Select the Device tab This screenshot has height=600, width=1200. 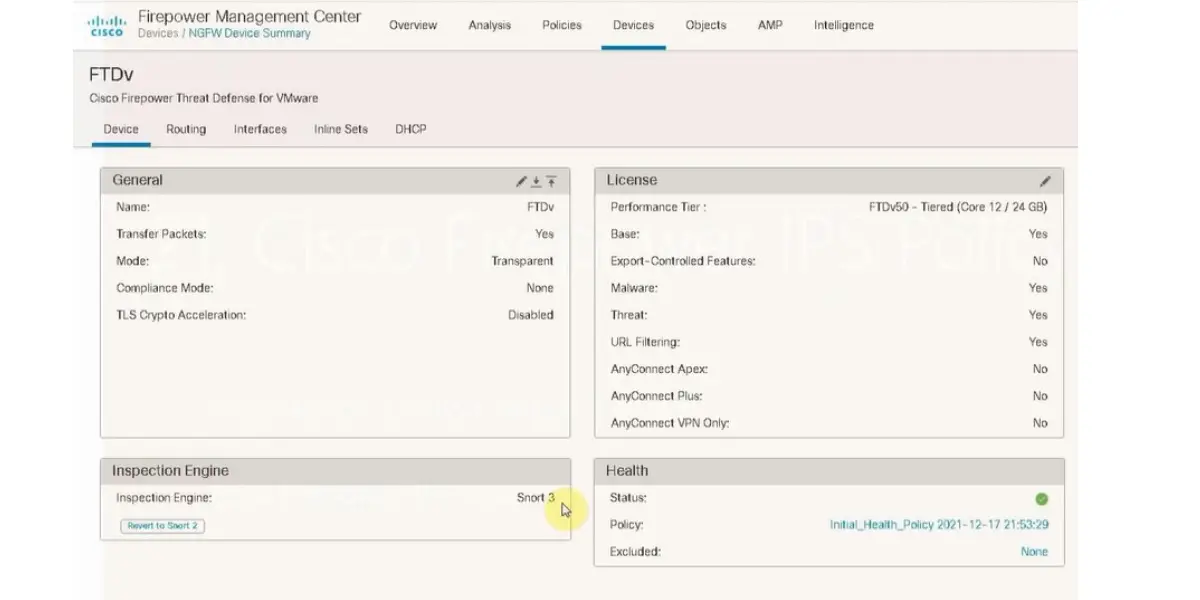tap(121, 129)
